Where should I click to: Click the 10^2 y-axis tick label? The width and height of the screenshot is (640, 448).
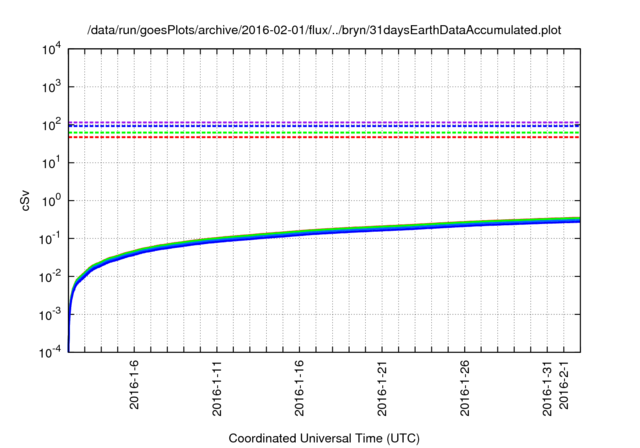[x=51, y=125]
